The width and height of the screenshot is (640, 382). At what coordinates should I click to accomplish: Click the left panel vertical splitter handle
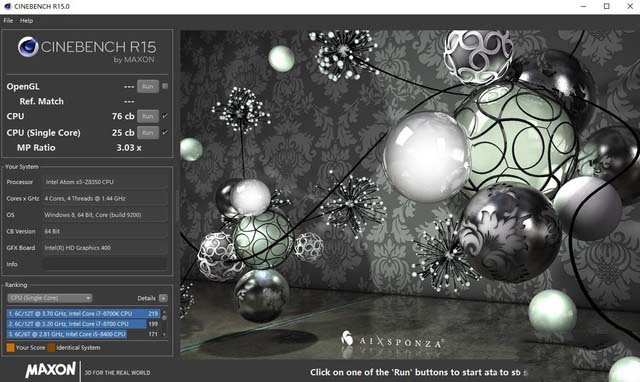[177, 206]
